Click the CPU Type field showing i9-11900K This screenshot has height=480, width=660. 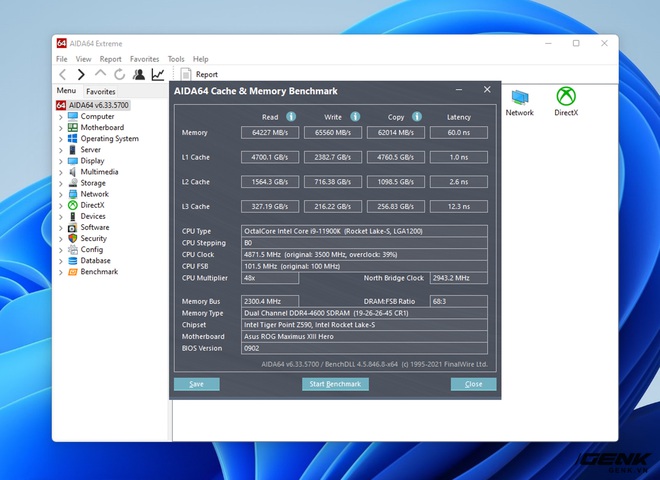pos(365,231)
